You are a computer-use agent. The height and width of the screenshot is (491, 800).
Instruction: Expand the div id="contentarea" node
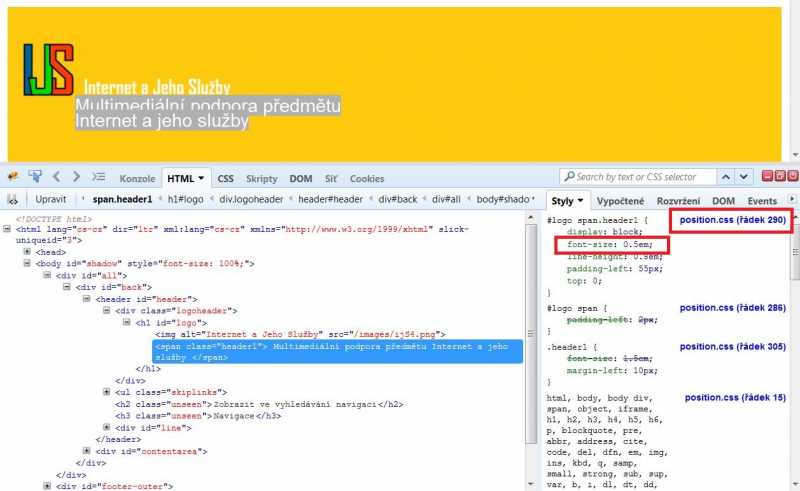87,451
